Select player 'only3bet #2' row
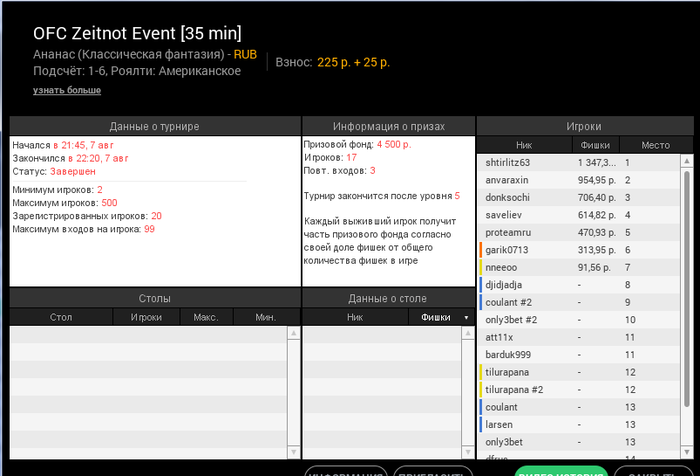The image size is (700, 476). pos(579,320)
